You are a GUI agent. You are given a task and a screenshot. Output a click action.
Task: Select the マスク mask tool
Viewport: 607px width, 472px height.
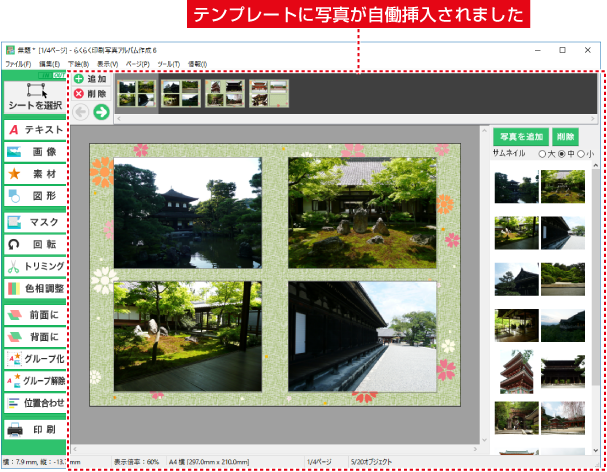(35, 221)
